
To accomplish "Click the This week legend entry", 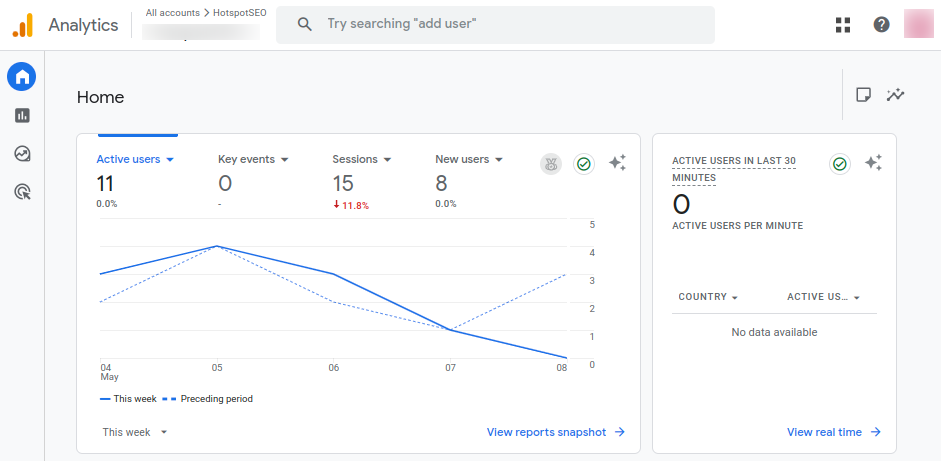I will tap(128, 399).
